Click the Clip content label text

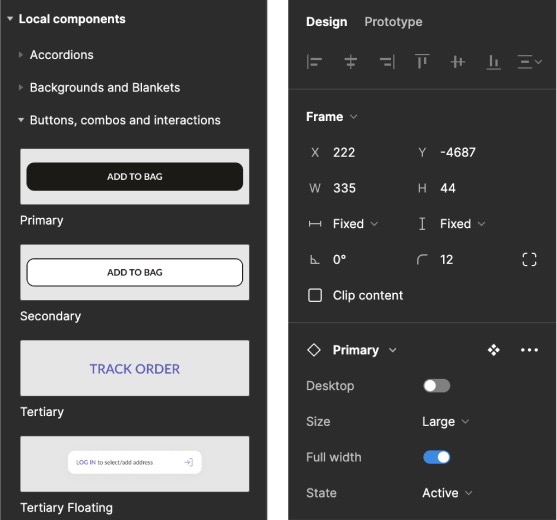(368, 295)
